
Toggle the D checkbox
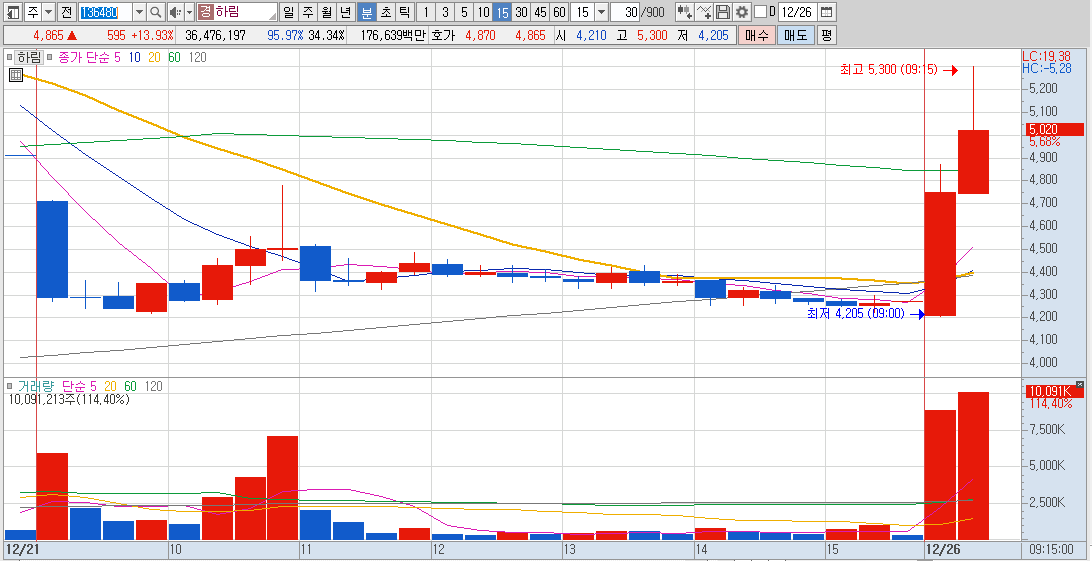(760, 12)
